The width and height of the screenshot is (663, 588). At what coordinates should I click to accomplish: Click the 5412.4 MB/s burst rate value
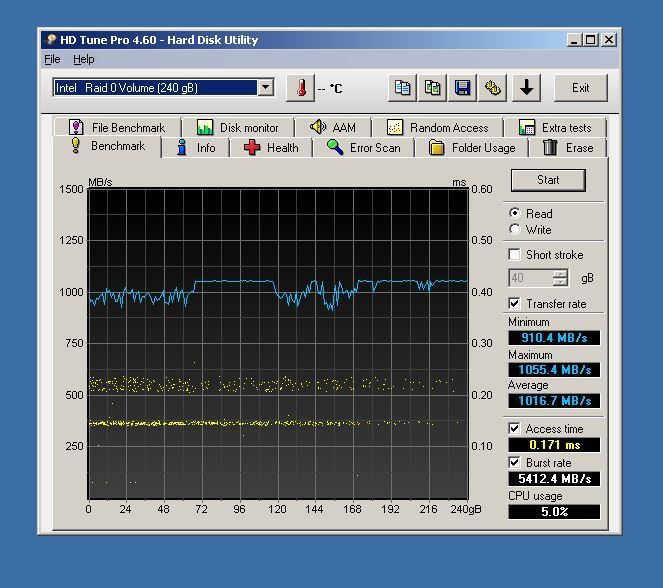(554, 479)
